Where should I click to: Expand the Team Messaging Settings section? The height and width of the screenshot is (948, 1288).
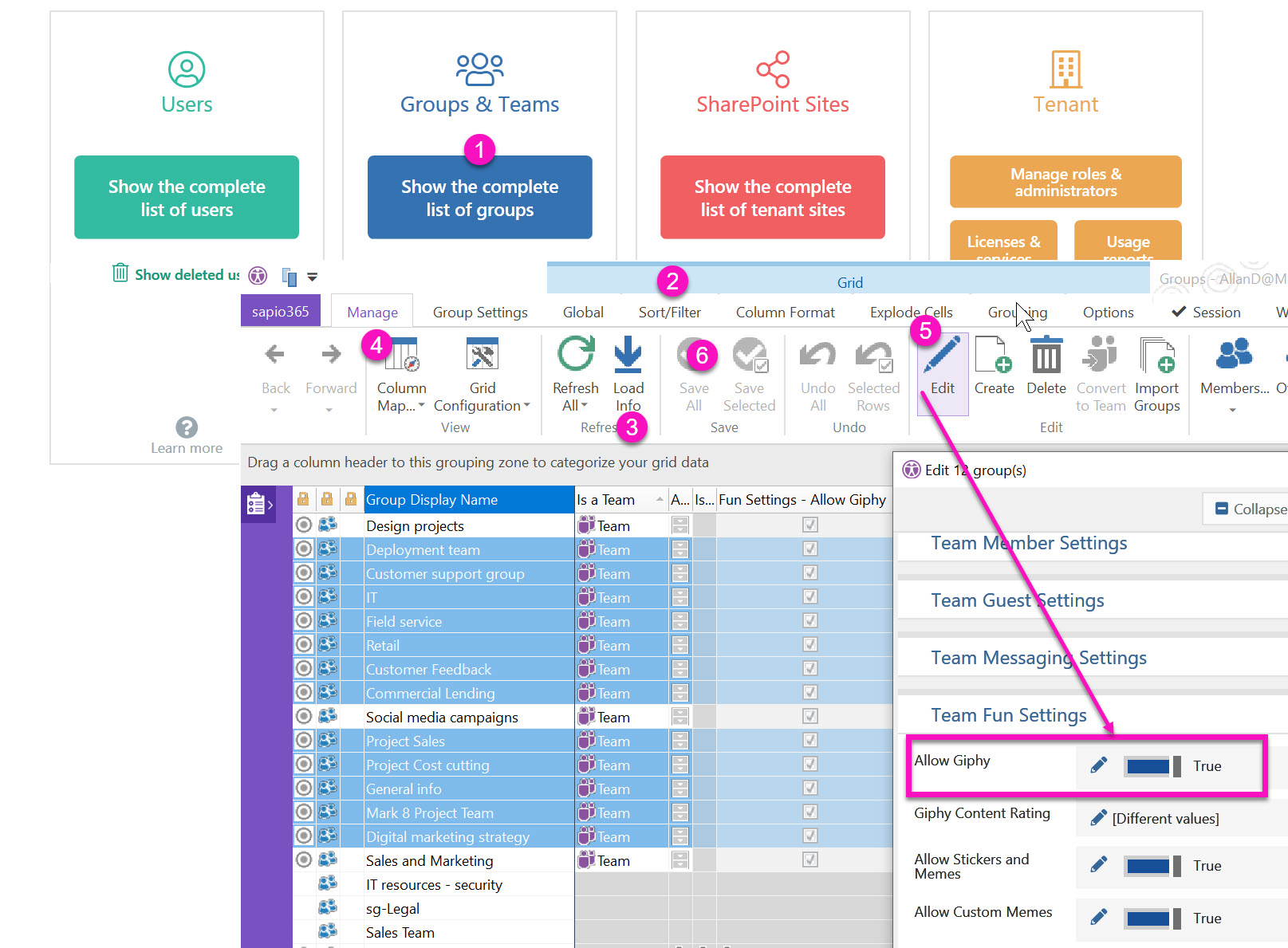coord(1038,658)
